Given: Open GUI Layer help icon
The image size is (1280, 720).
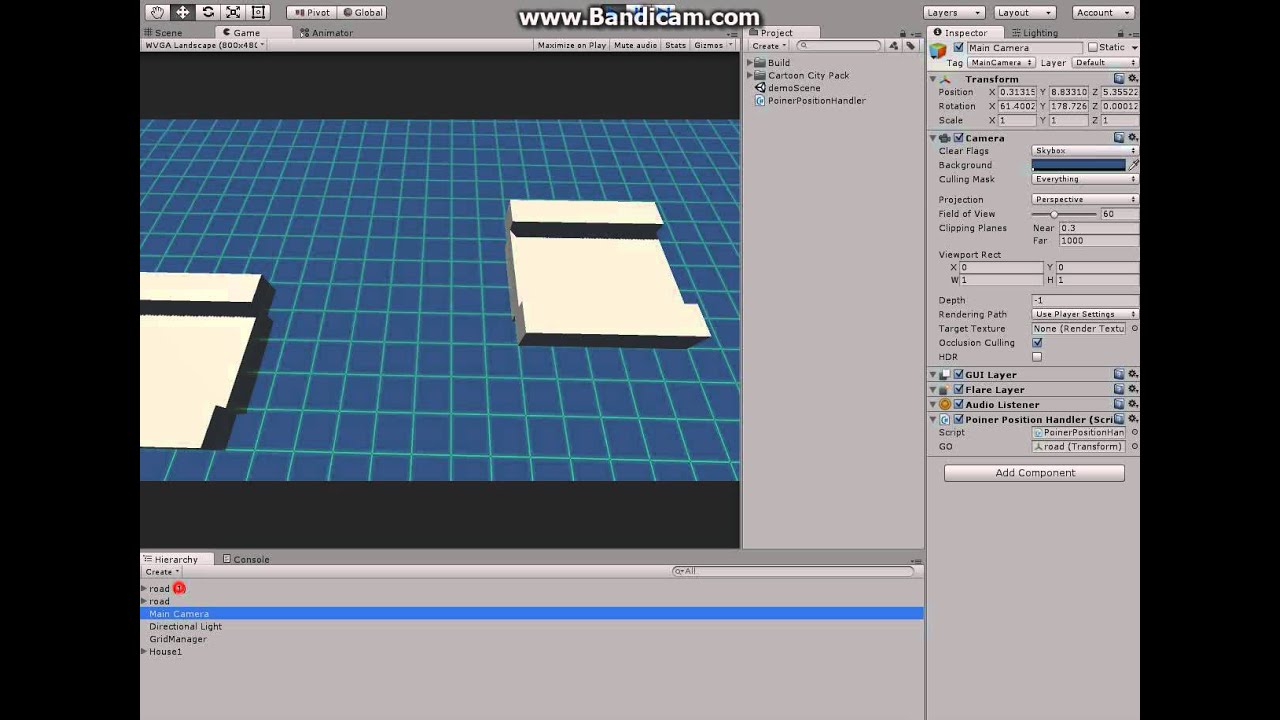Looking at the screenshot, I should coord(1119,374).
